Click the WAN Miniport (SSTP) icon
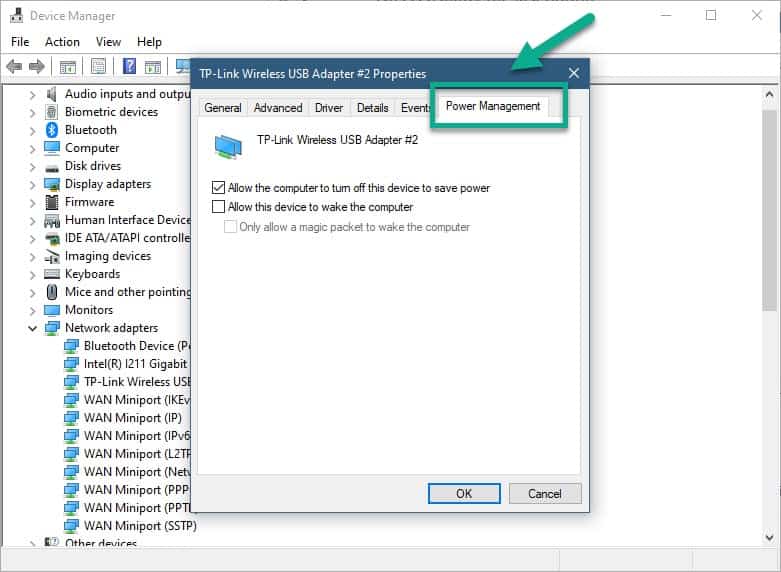The height and width of the screenshot is (572, 781). click(71, 525)
